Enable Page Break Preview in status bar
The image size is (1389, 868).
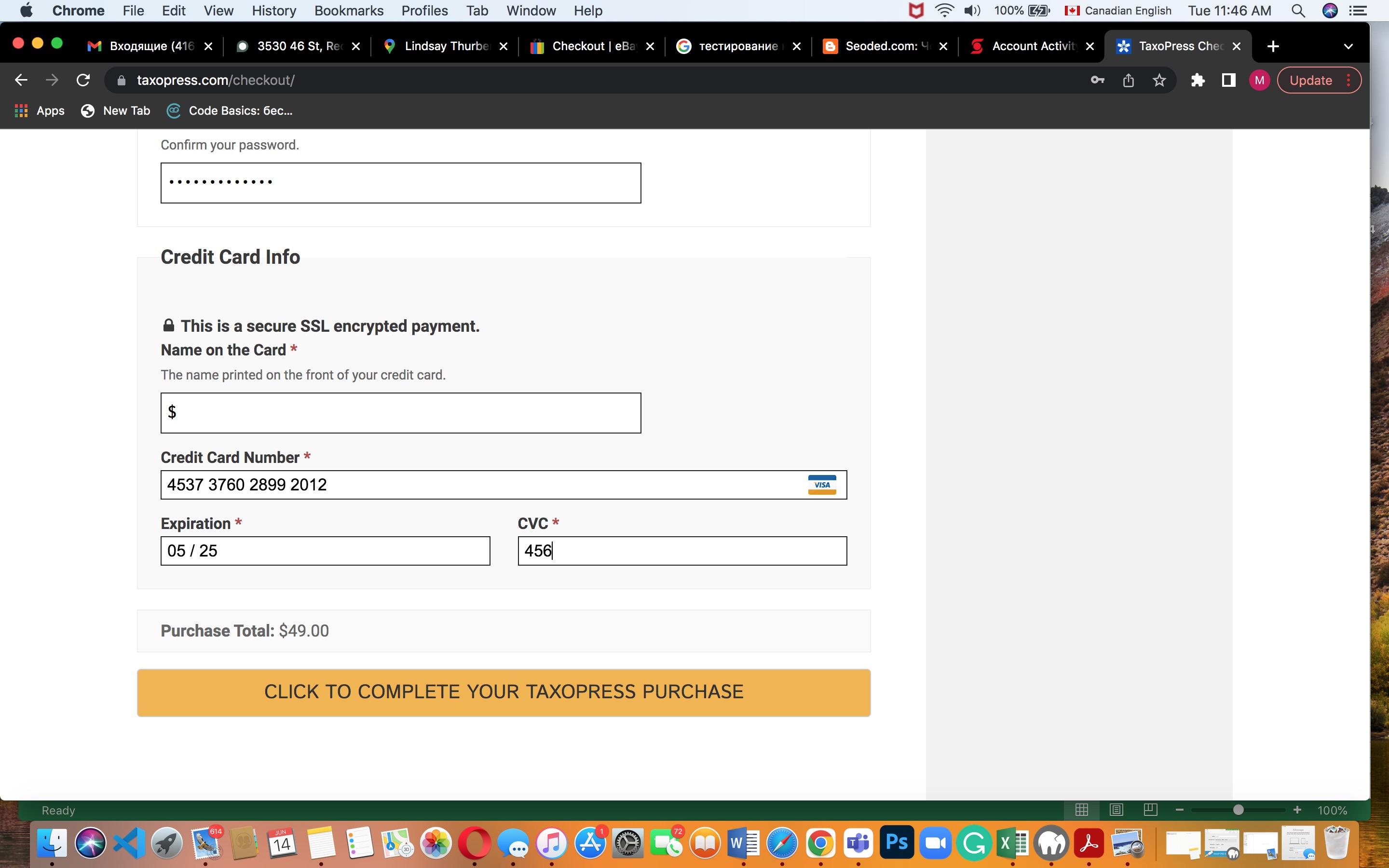click(1150, 810)
